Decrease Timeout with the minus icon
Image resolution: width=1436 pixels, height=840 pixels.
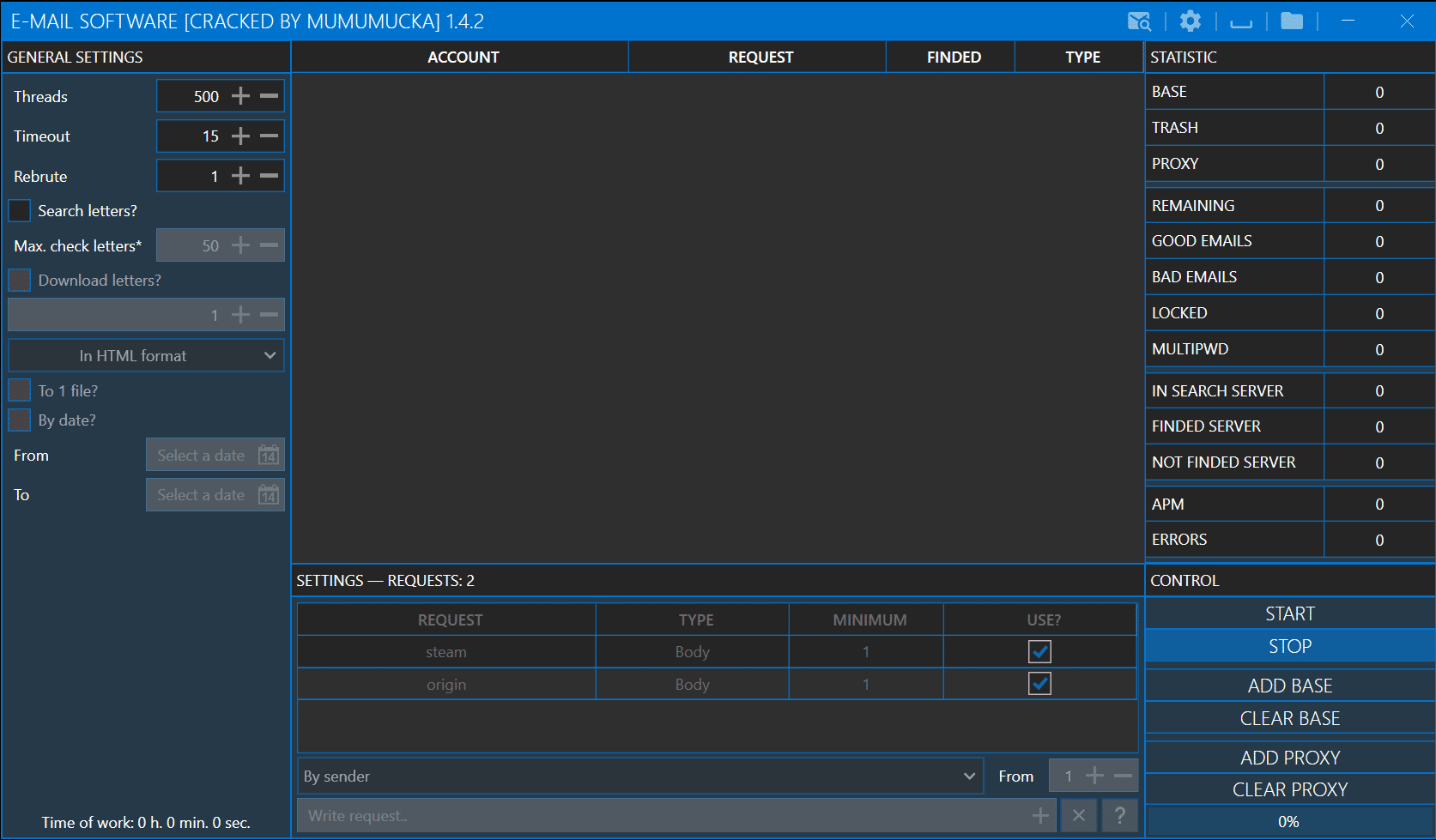[x=270, y=136]
